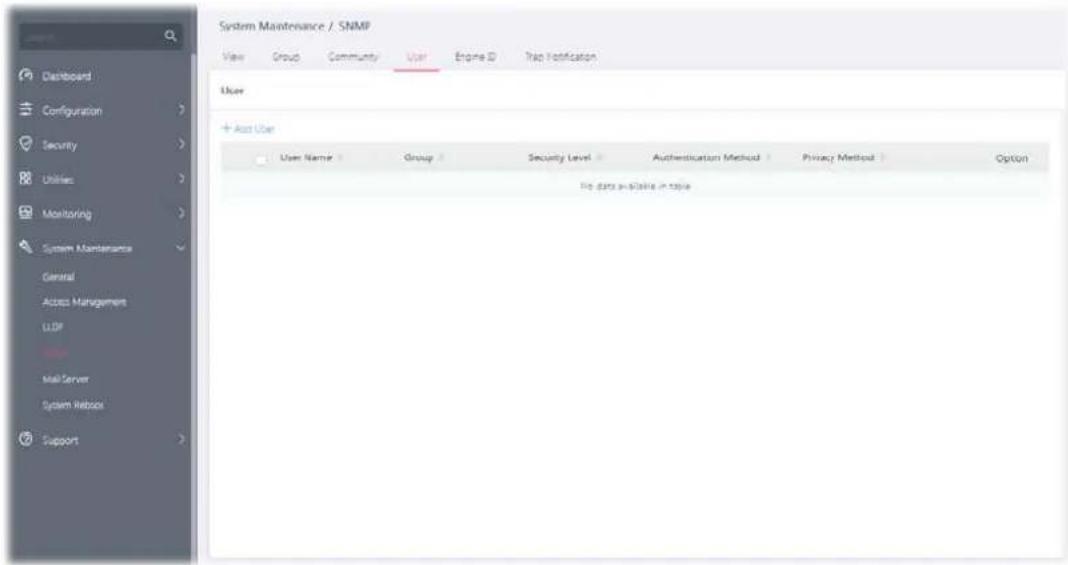
Task: Click the System Maintenance wrench icon
Action: point(25,246)
